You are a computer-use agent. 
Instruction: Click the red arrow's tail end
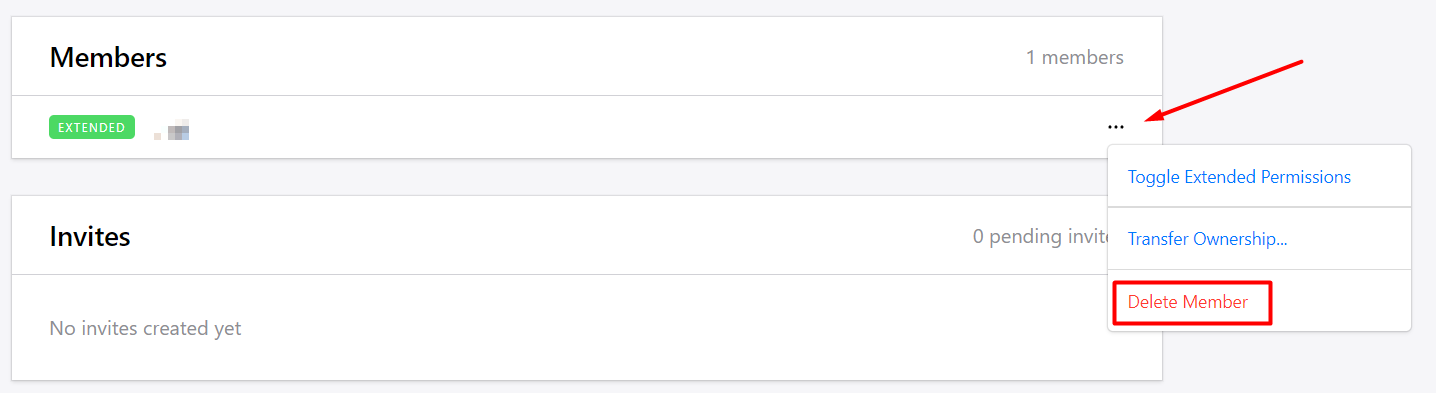[1300, 62]
